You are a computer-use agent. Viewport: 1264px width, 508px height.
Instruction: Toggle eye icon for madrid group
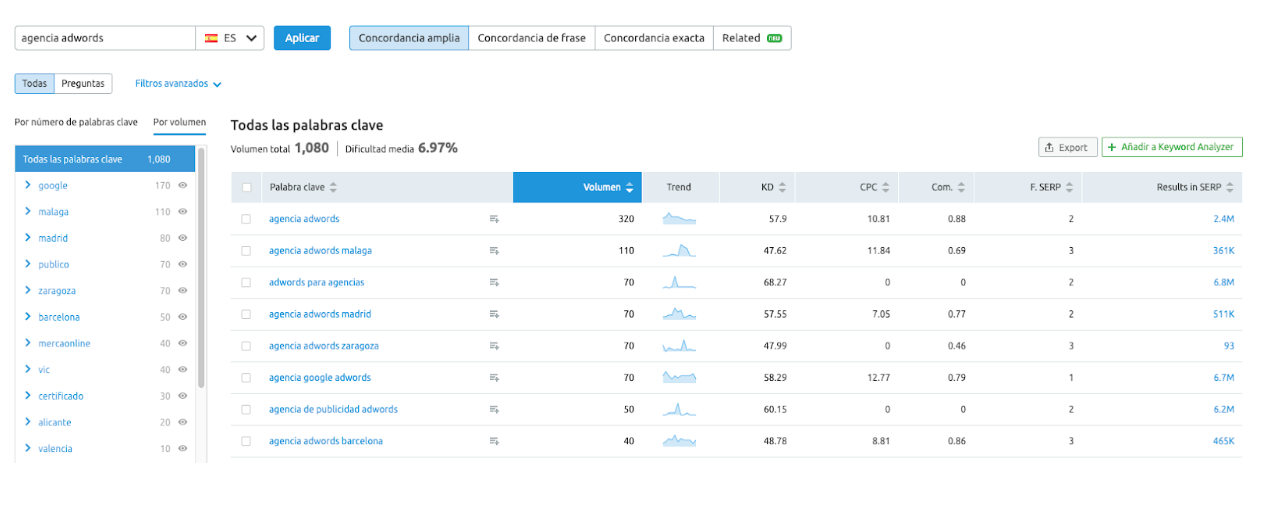coord(183,238)
